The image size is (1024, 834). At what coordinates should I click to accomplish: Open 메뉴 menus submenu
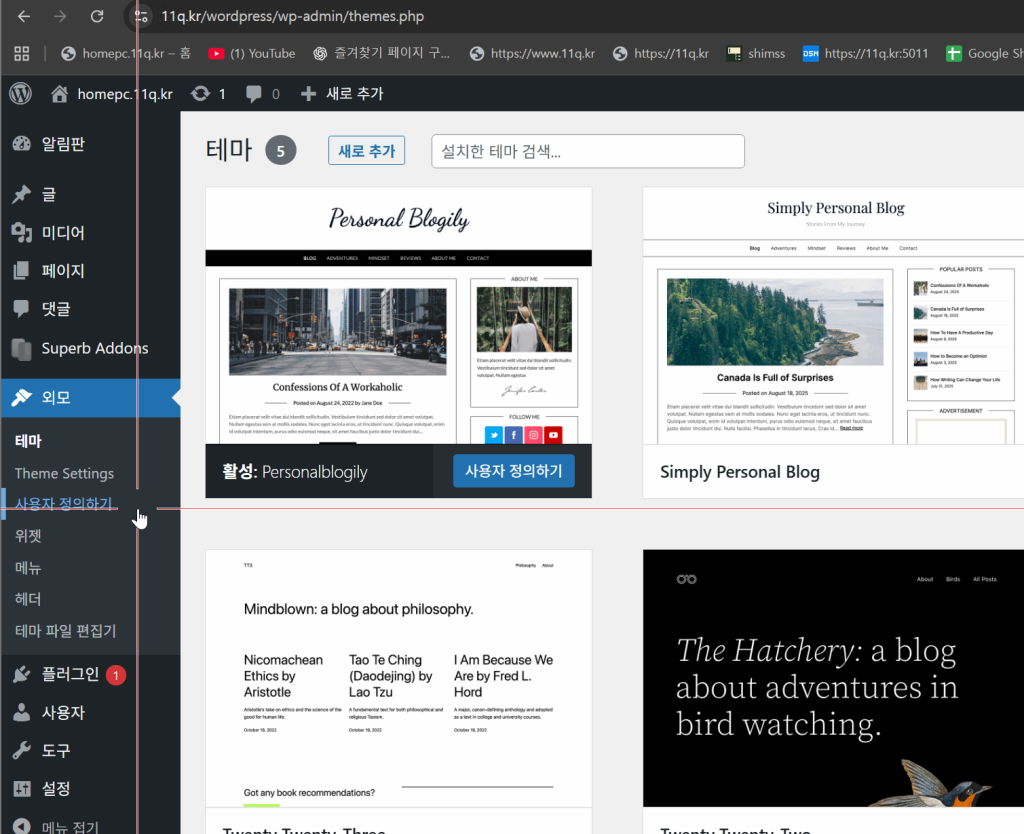pos(28,568)
